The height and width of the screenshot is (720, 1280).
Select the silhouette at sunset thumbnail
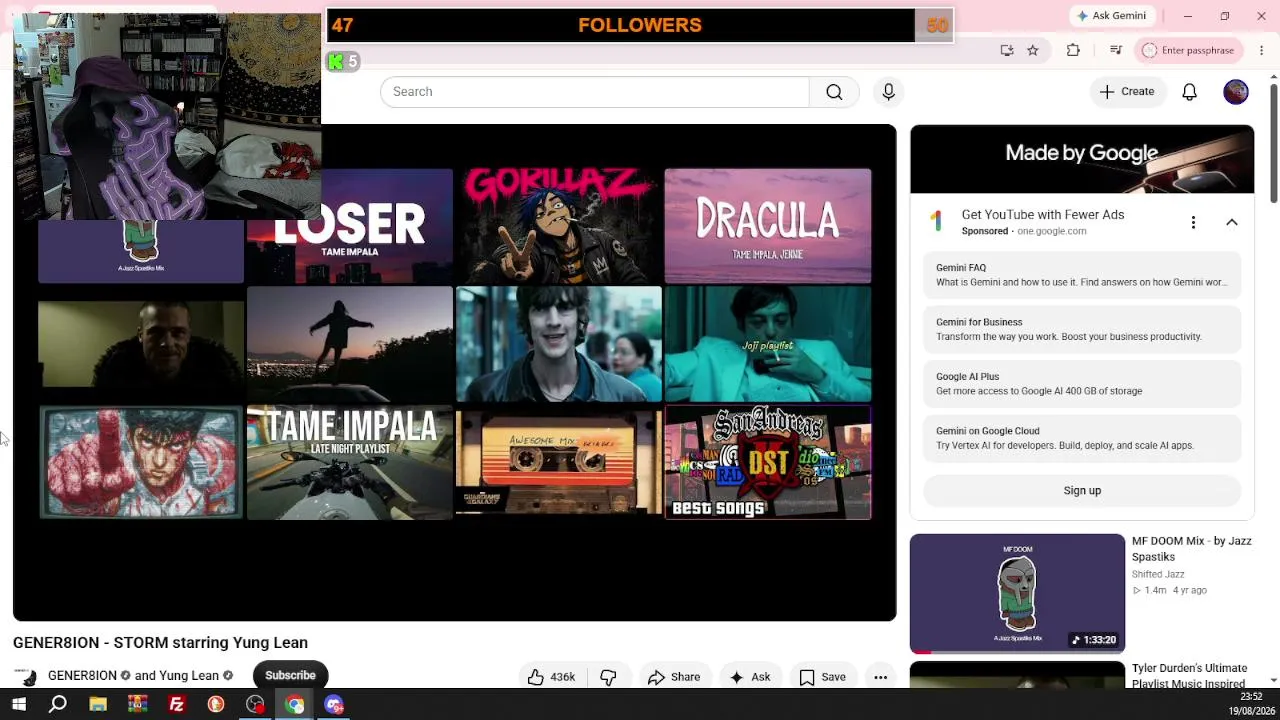point(350,344)
